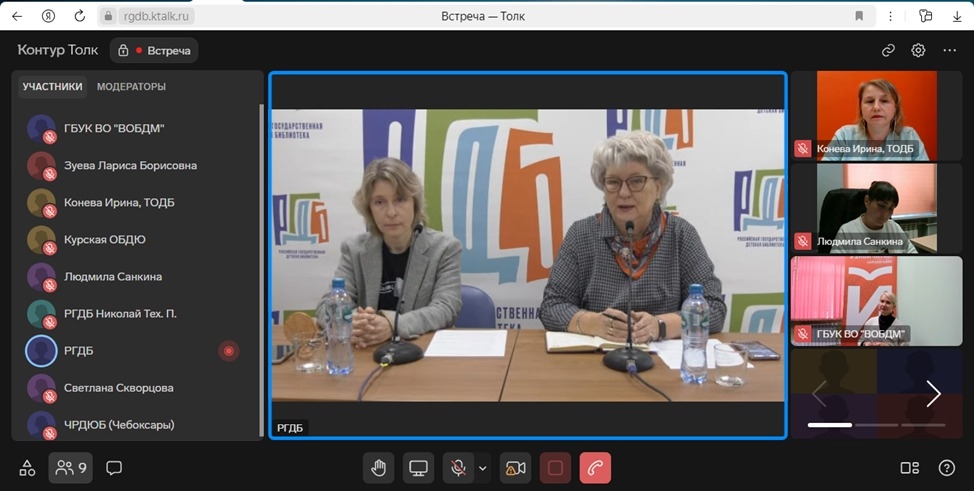Image resolution: width=974 pixels, height=491 pixels.
Task: Toggle the participants list panel
Action: pos(70,468)
